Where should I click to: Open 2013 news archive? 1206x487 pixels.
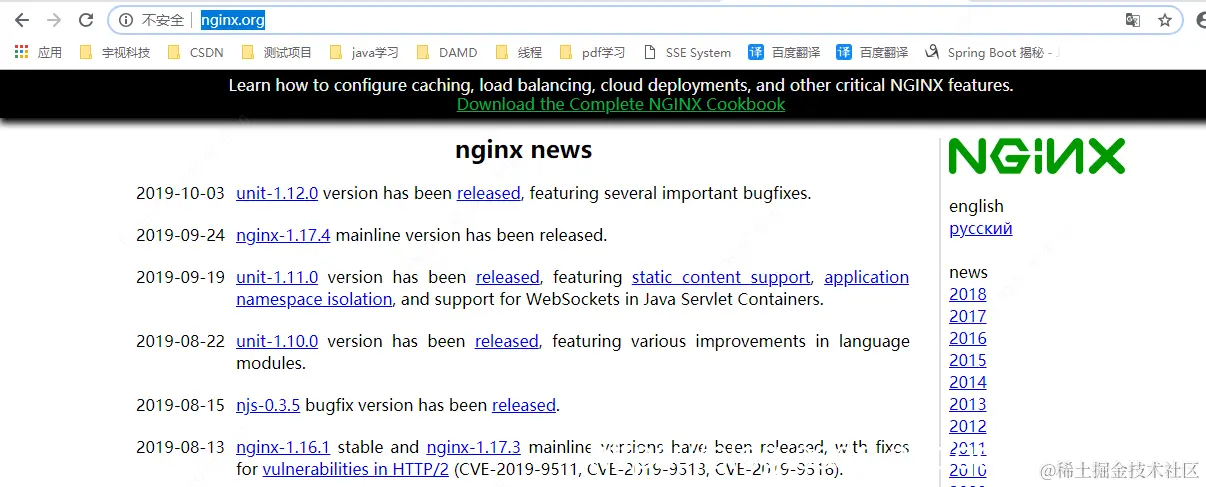(x=968, y=404)
